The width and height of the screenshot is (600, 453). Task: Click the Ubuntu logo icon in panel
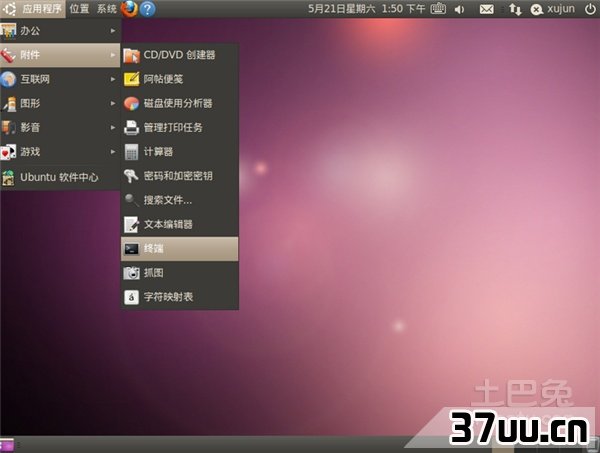pyautogui.click(x=9, y=9)
